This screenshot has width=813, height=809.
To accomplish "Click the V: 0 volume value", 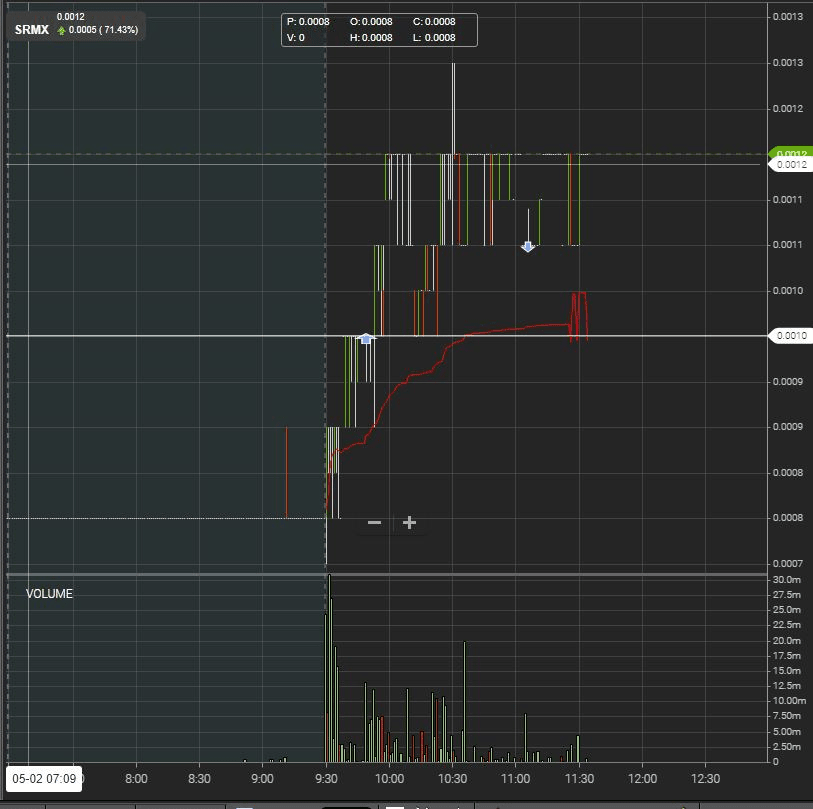I will pos(296,38).
